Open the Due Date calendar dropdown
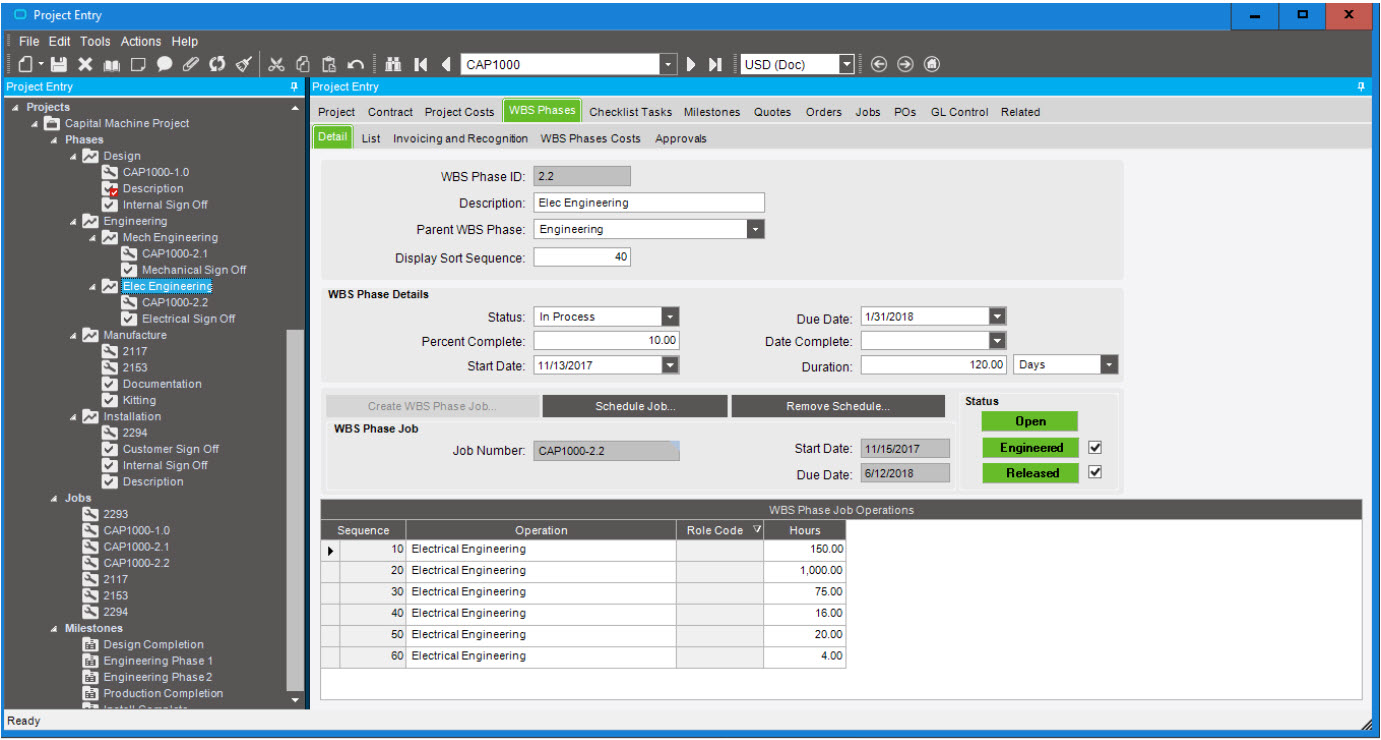Image resolution: width=1381 pixels, height=740 pixels. [x=997, y=317]
